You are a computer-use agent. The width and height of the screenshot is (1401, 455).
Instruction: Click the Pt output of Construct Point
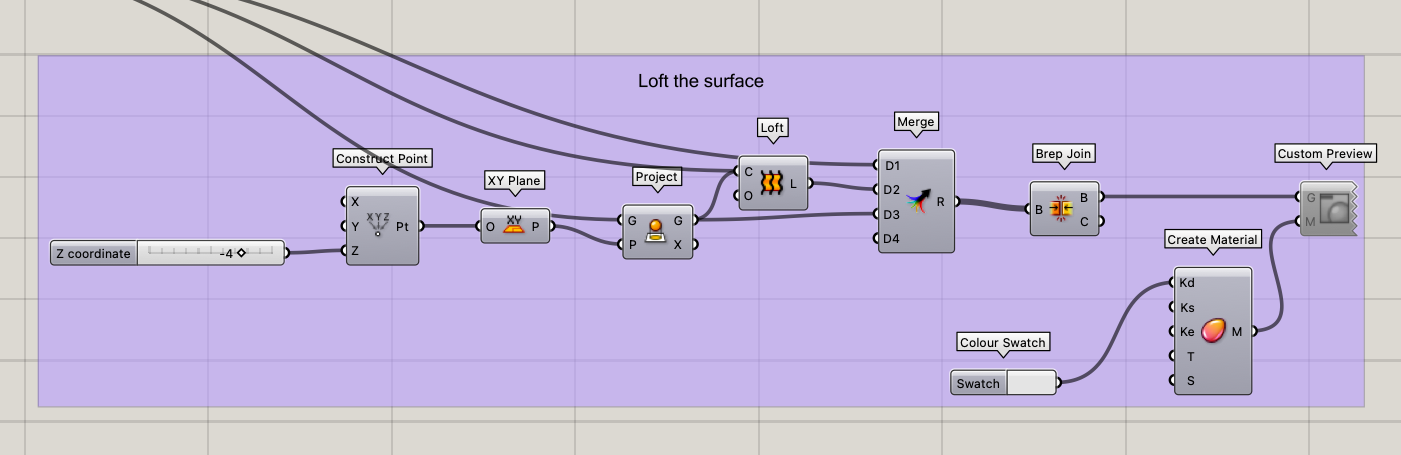coord(403,226)
